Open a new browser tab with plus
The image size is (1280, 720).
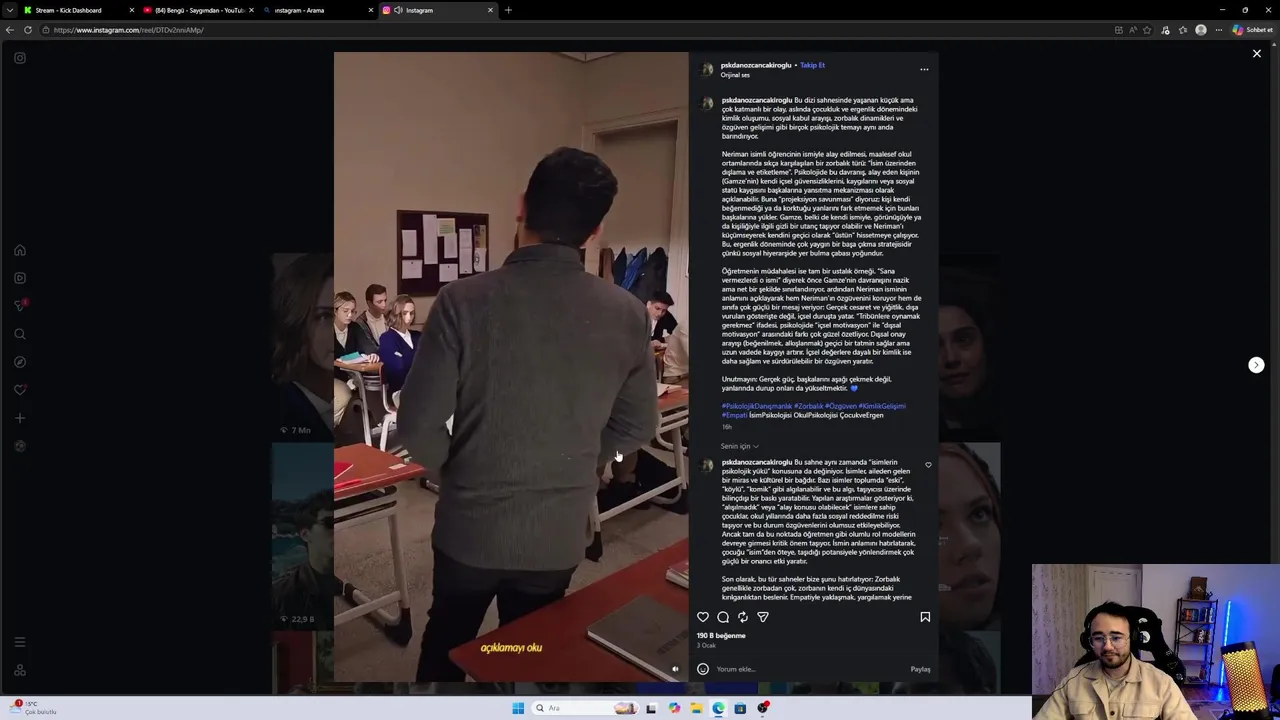[x=508, y=10]
